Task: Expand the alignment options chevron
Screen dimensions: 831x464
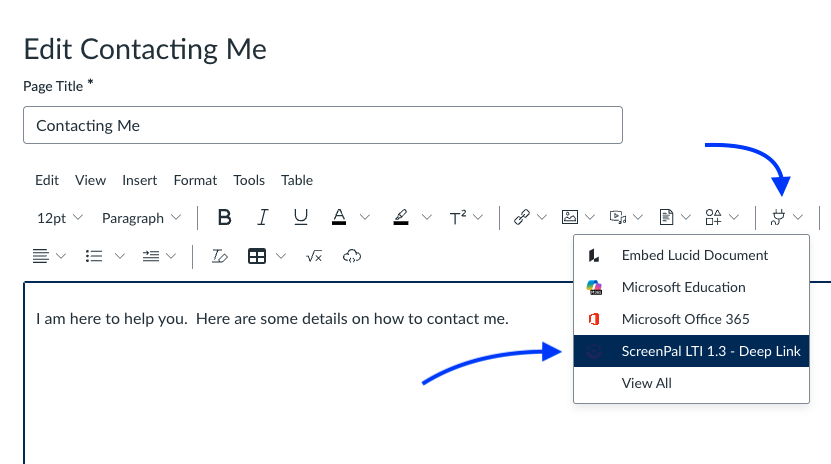Action: [61, 256]
